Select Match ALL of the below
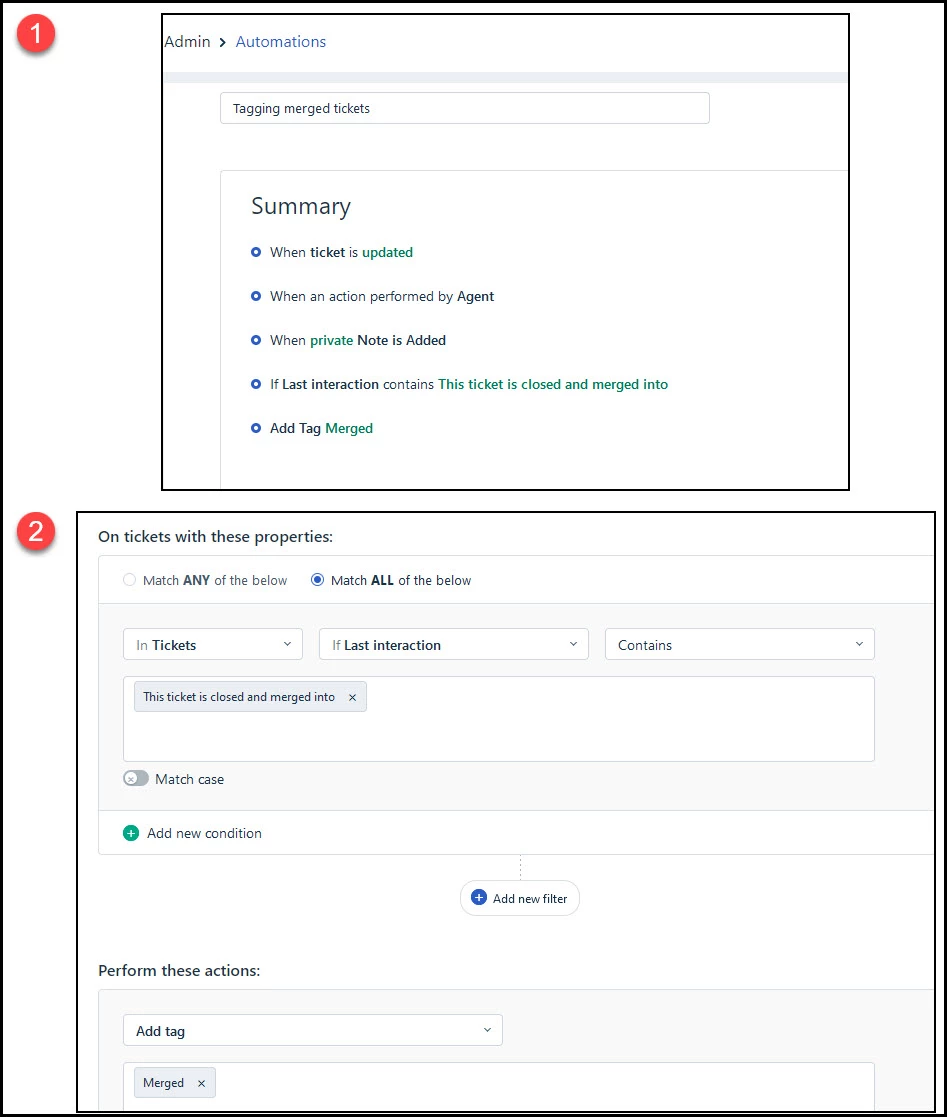The image size is (947, 1117). (317, 580)
